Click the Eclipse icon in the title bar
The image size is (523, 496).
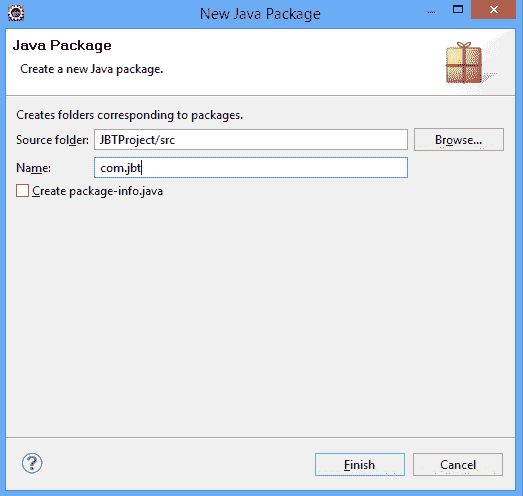[16, 13]
